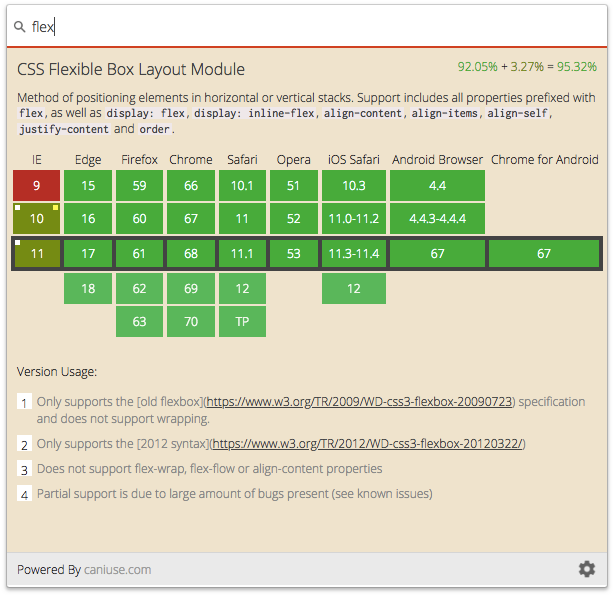Screen dimensions: 614x596
Task: Open settings via the gear icon
Action: [587, 569]
